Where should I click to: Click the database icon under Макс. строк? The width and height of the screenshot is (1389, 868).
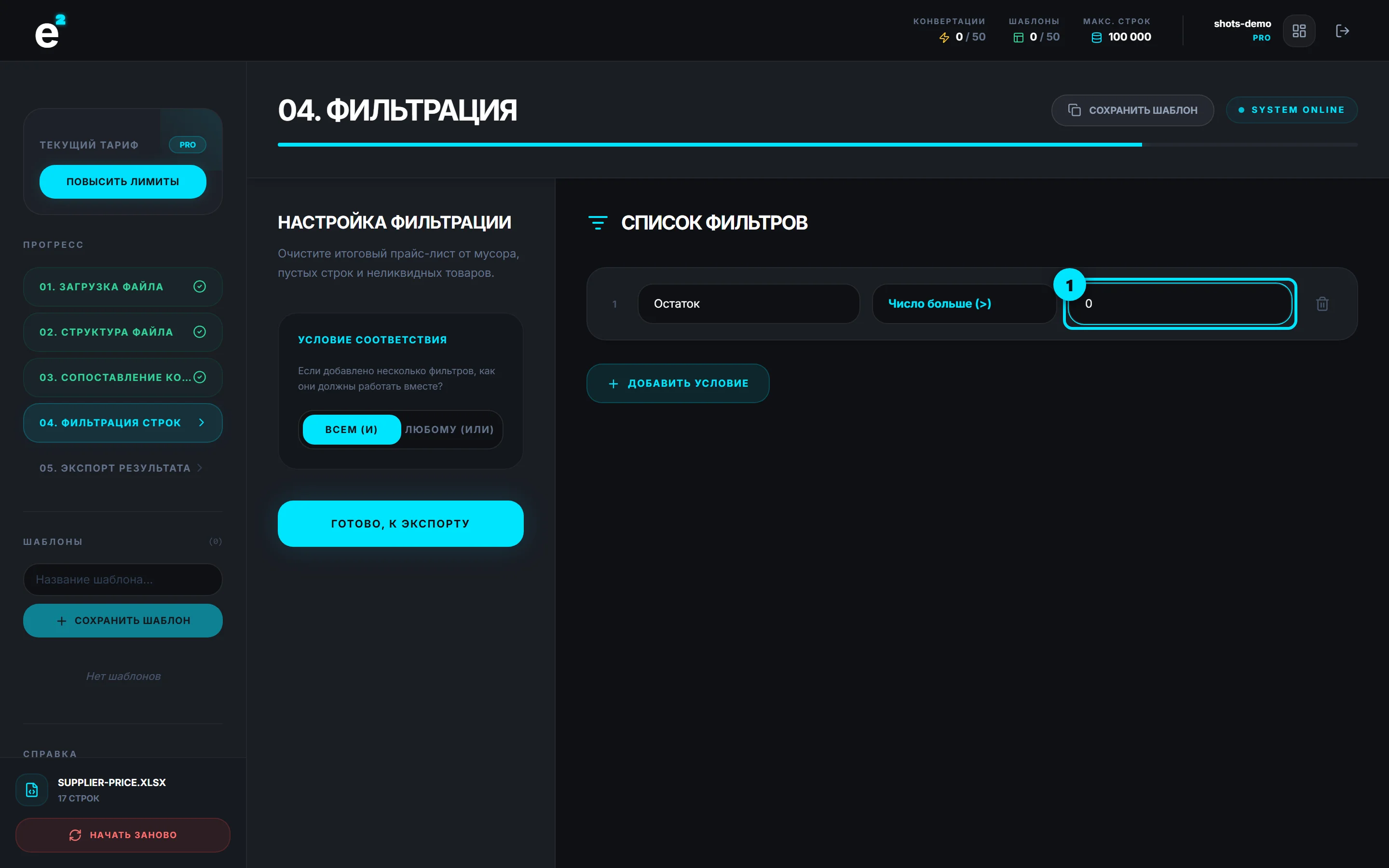coord(1096,37)
